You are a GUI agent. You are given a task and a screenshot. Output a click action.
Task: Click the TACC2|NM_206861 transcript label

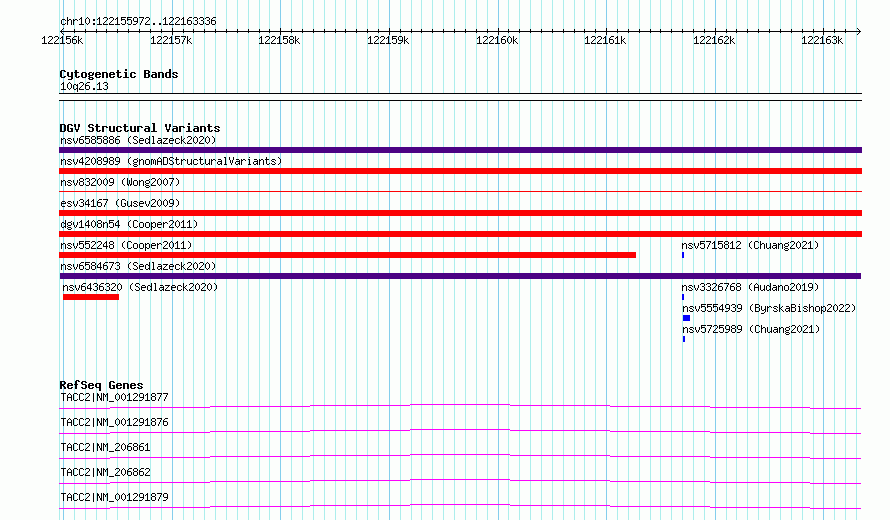105,447
